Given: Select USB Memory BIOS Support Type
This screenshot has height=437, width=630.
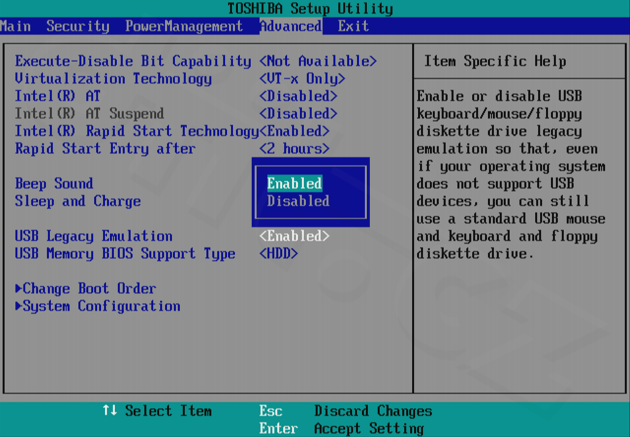Looking at the screenshot, I should point(125,253).
